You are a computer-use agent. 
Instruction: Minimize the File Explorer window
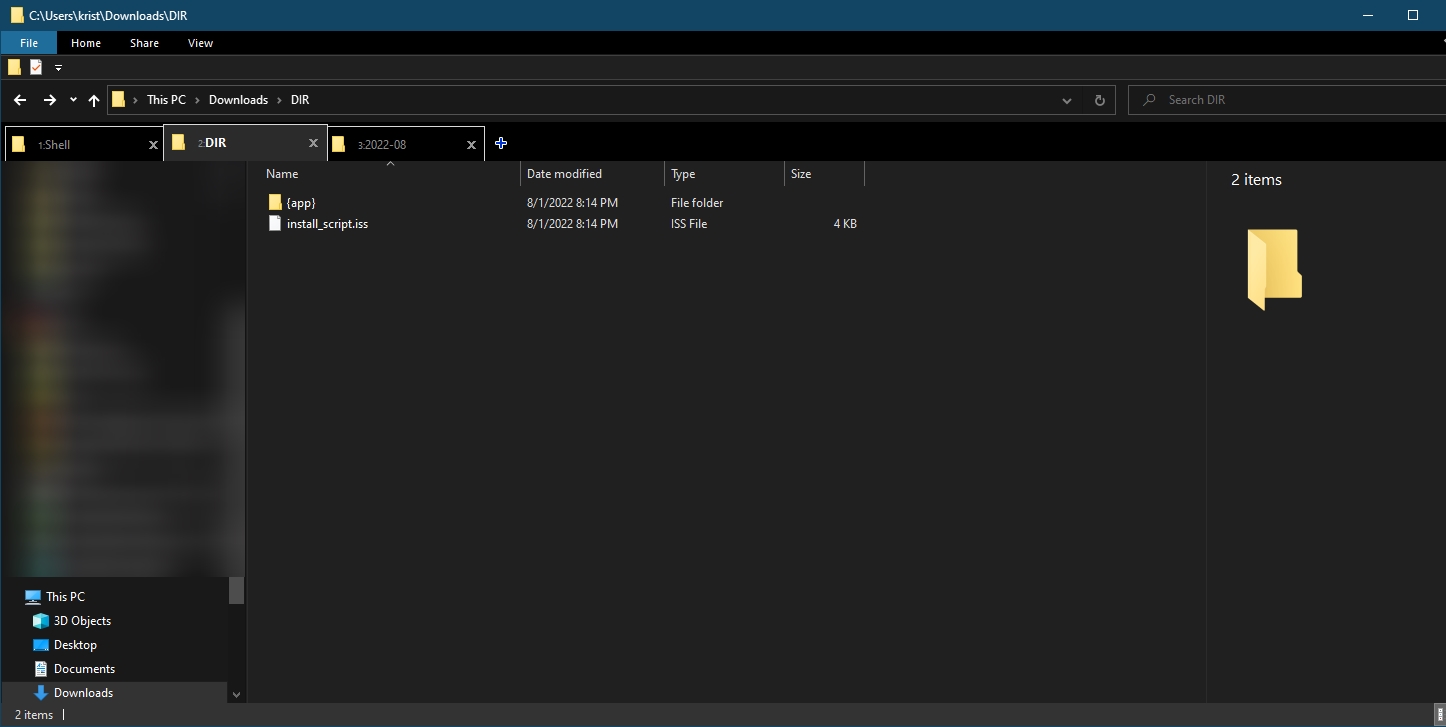(x=1367, y=15)
